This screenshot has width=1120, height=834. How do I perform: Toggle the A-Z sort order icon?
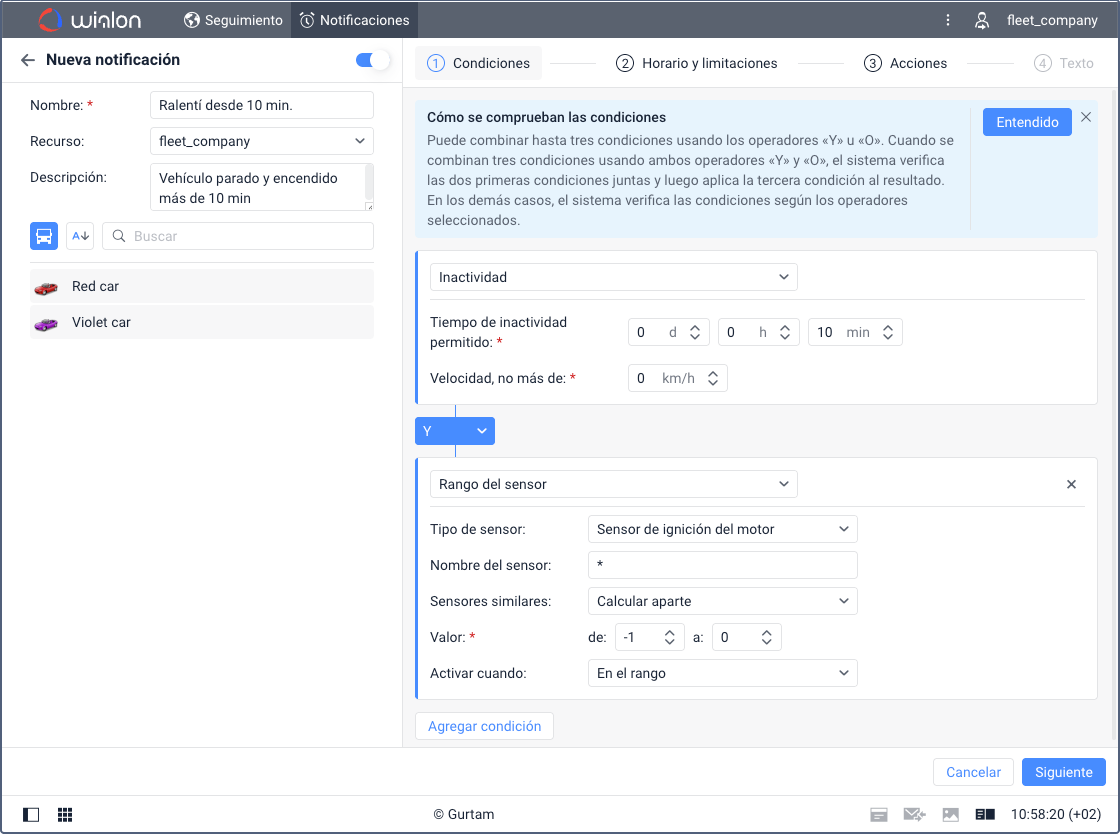click(80, 236)
